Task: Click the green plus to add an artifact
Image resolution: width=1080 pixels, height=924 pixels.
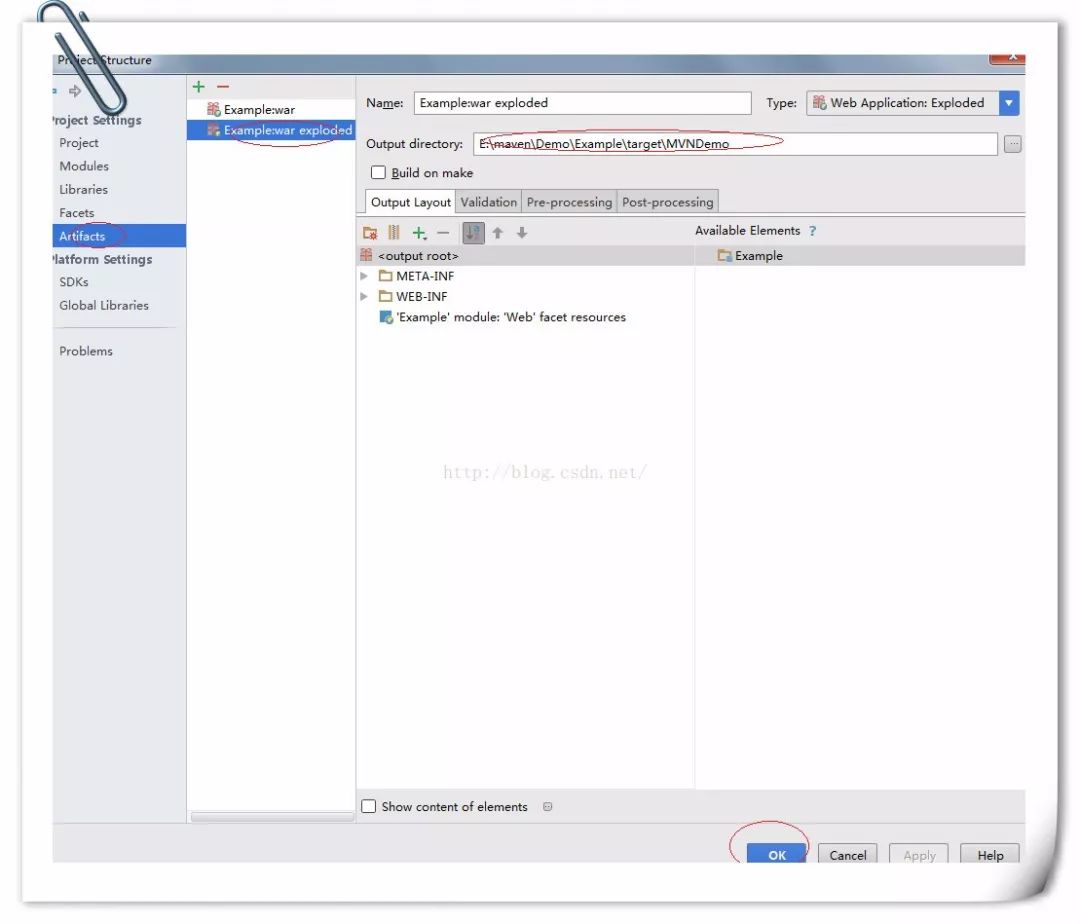Action: (199, 87)
